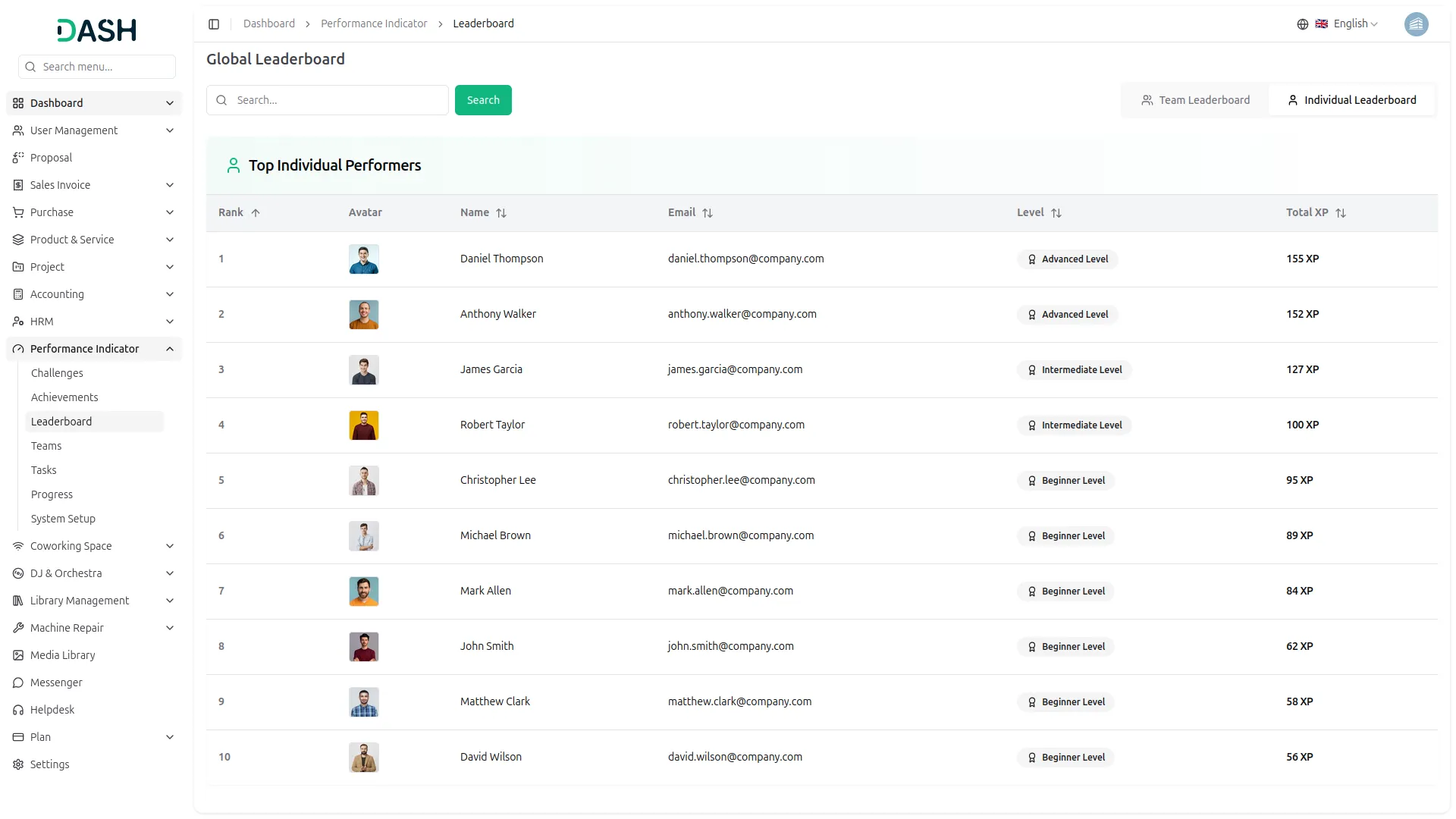This screenshot has width=1456, height=819.
Task: Toggle Rank column sort arrow
Action: click(x=256, y=213)
